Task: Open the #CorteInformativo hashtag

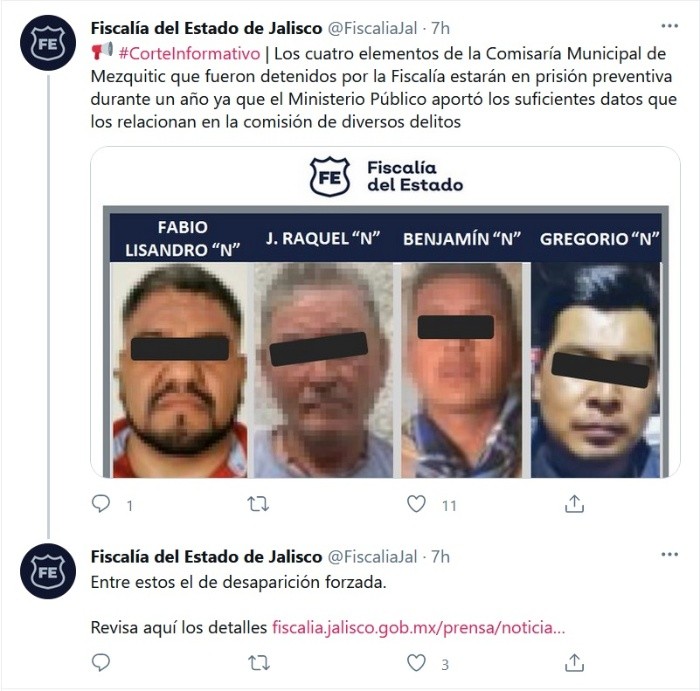Action: point(189,54)
